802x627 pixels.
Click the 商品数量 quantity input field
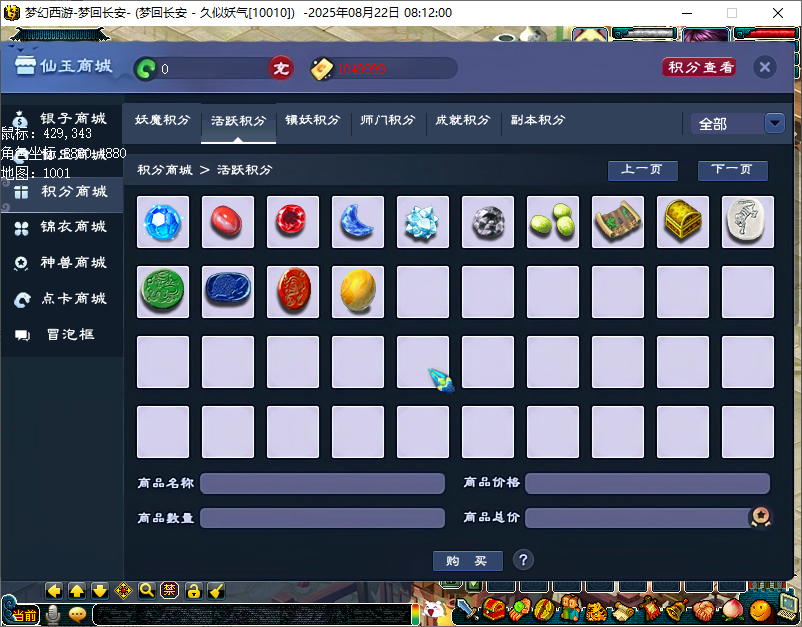click(x=322, y=518)
